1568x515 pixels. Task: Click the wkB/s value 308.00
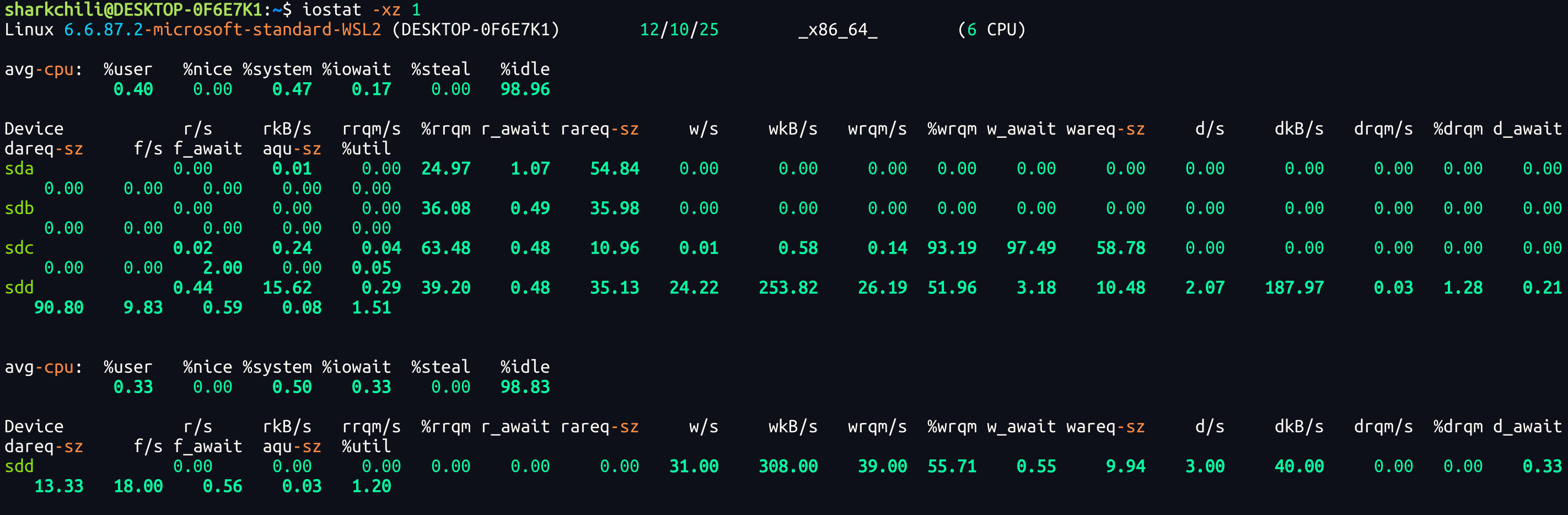(x=788, y=466)
